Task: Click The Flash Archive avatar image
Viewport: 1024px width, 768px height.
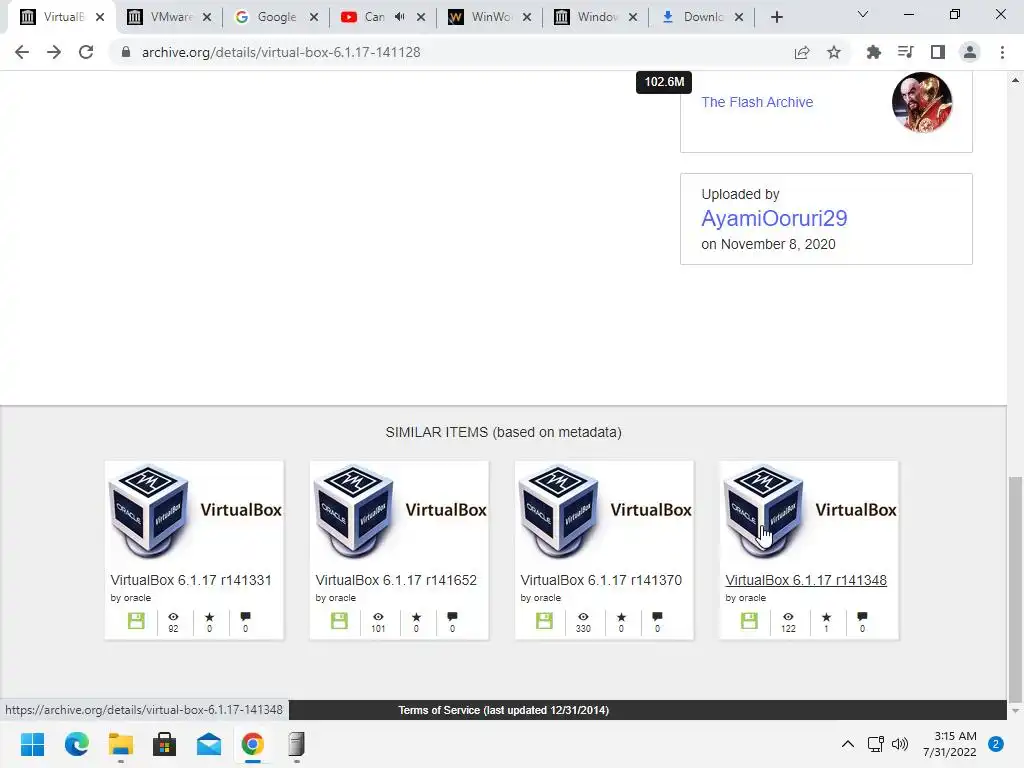Action: pyautogui.click(x=922, y=102)
